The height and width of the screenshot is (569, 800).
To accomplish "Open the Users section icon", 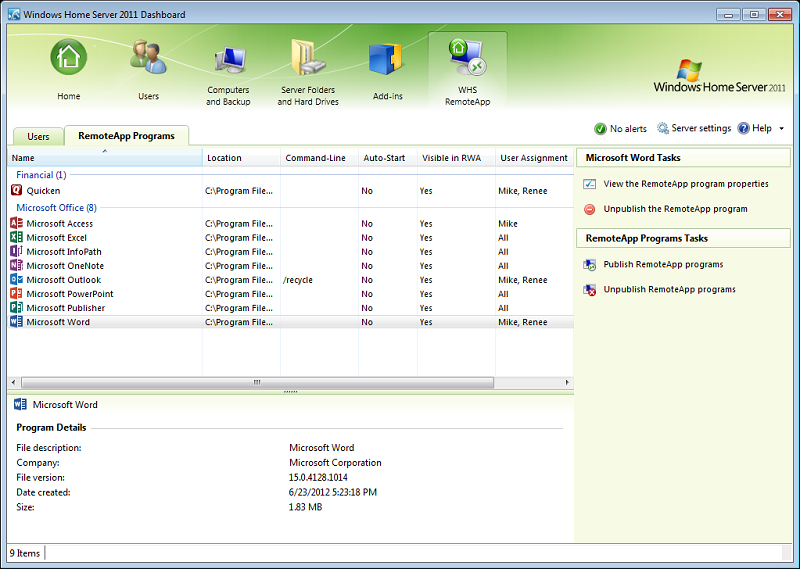I will pyautogui.click(x=148, y=57).
